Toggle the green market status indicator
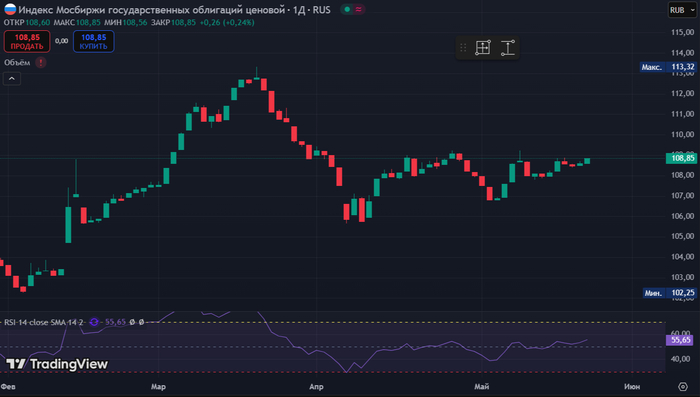 (347, 9)
